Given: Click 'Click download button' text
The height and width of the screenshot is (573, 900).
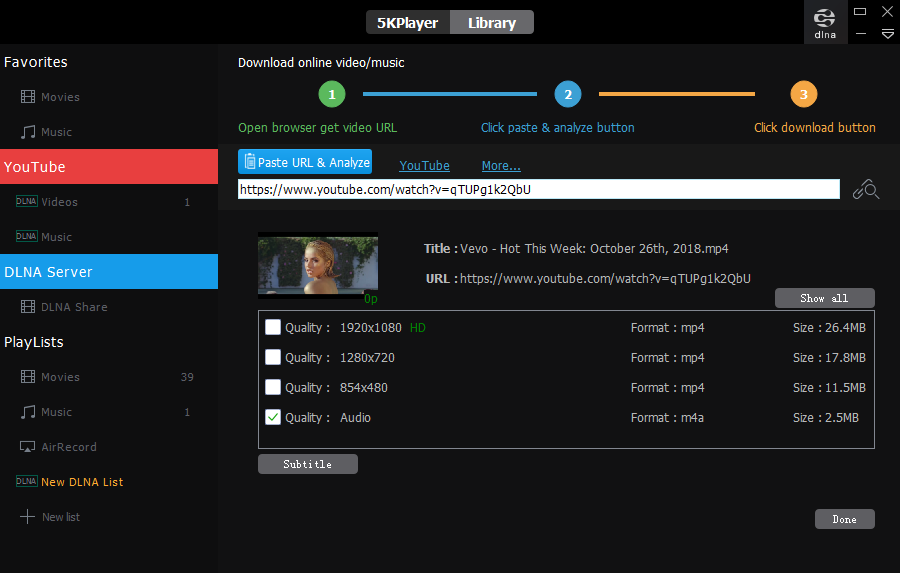Looking at the screenshot, I should click(814, 127).
